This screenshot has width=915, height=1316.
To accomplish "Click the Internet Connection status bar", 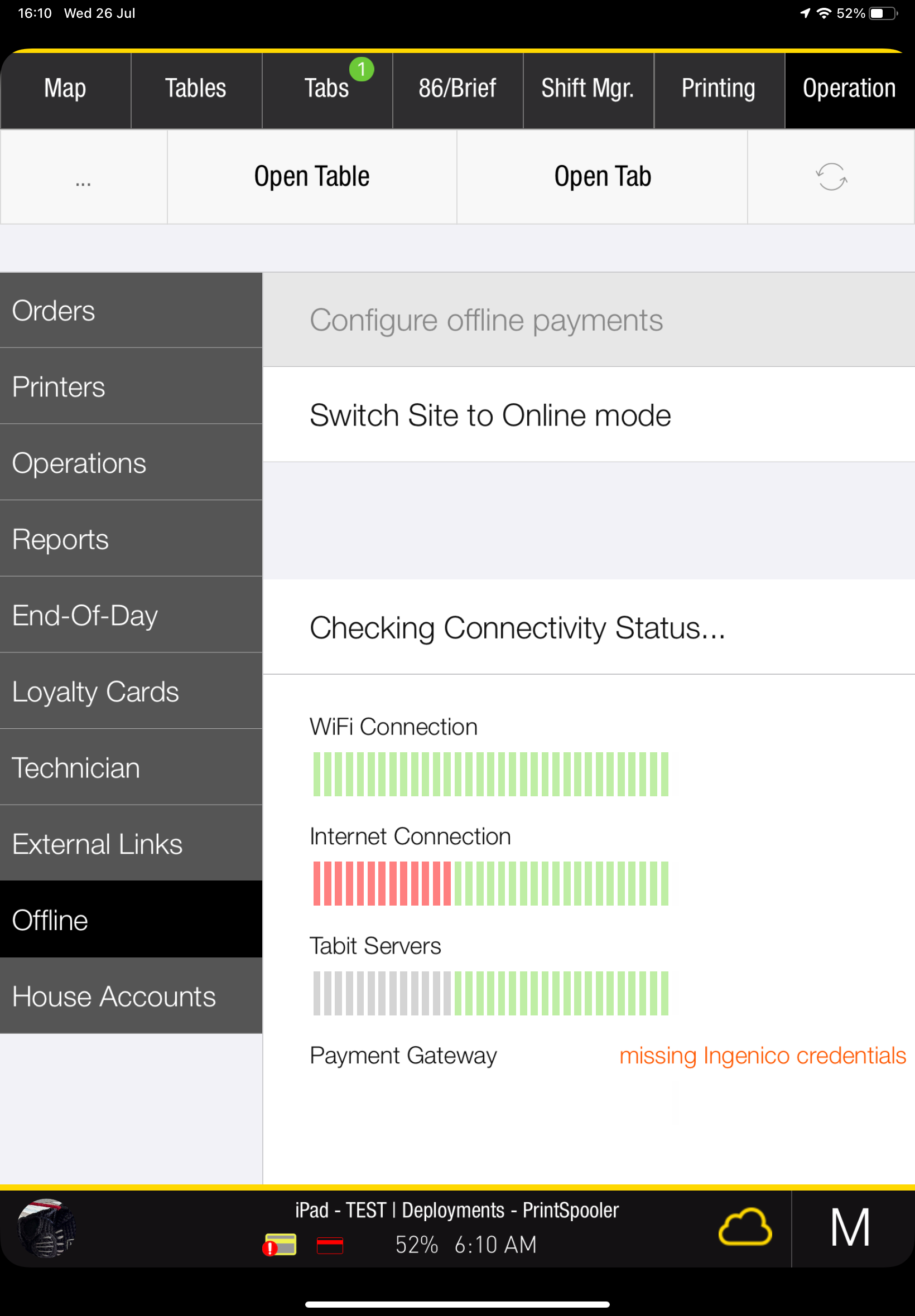I will [490, 883].
